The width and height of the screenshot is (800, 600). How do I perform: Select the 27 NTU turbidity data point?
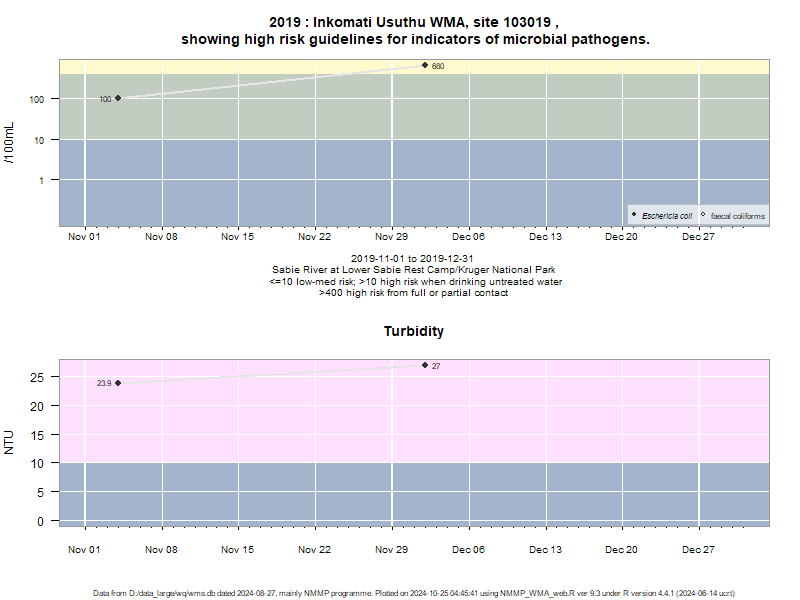(425, 365)
